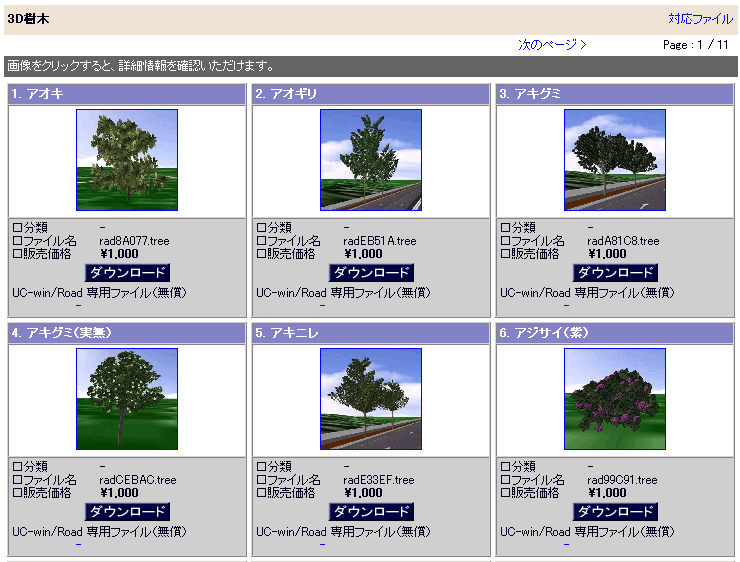Click the 3D樹木 page title

(28, 19)
